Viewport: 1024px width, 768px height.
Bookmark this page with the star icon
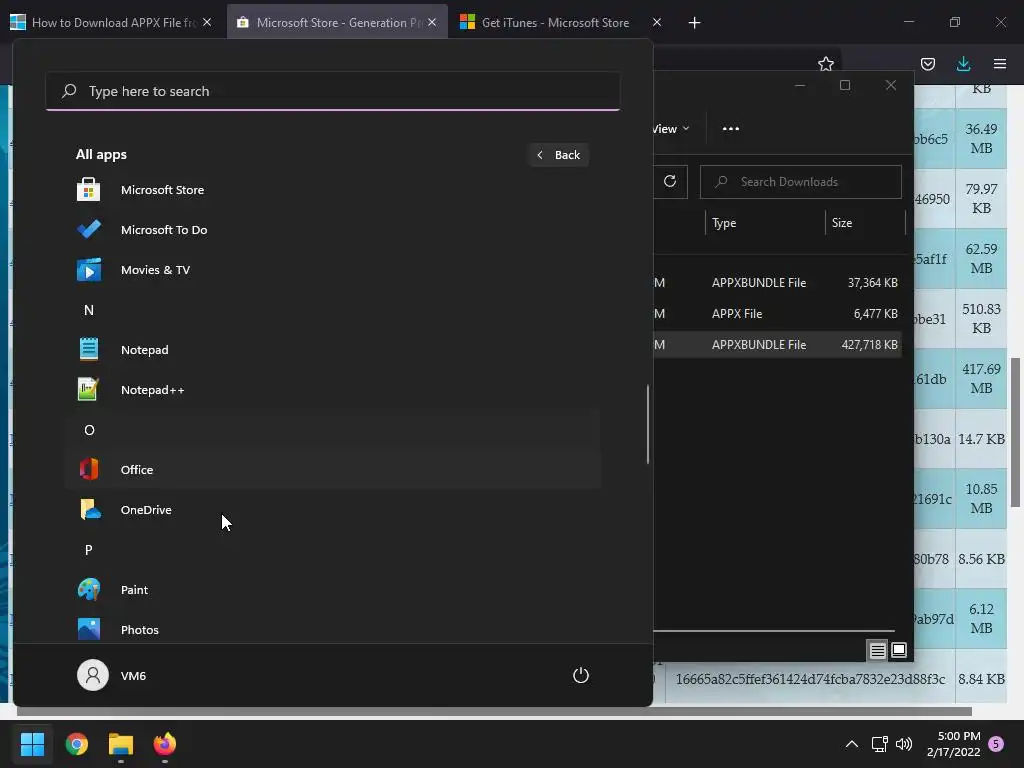point(825,64)
